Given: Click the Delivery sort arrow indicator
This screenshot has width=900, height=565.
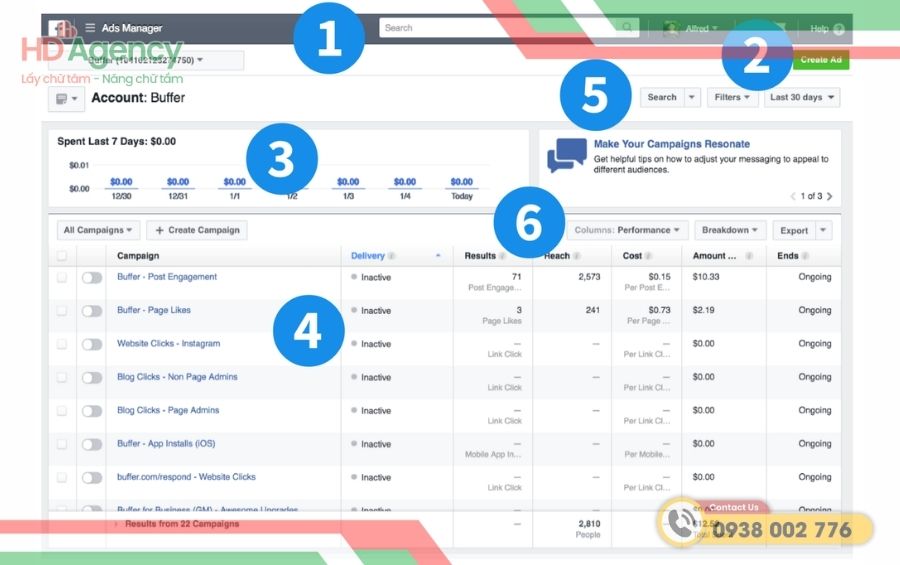Looking at the screenshot, I should pyautogui.click(x=438, y=256).
